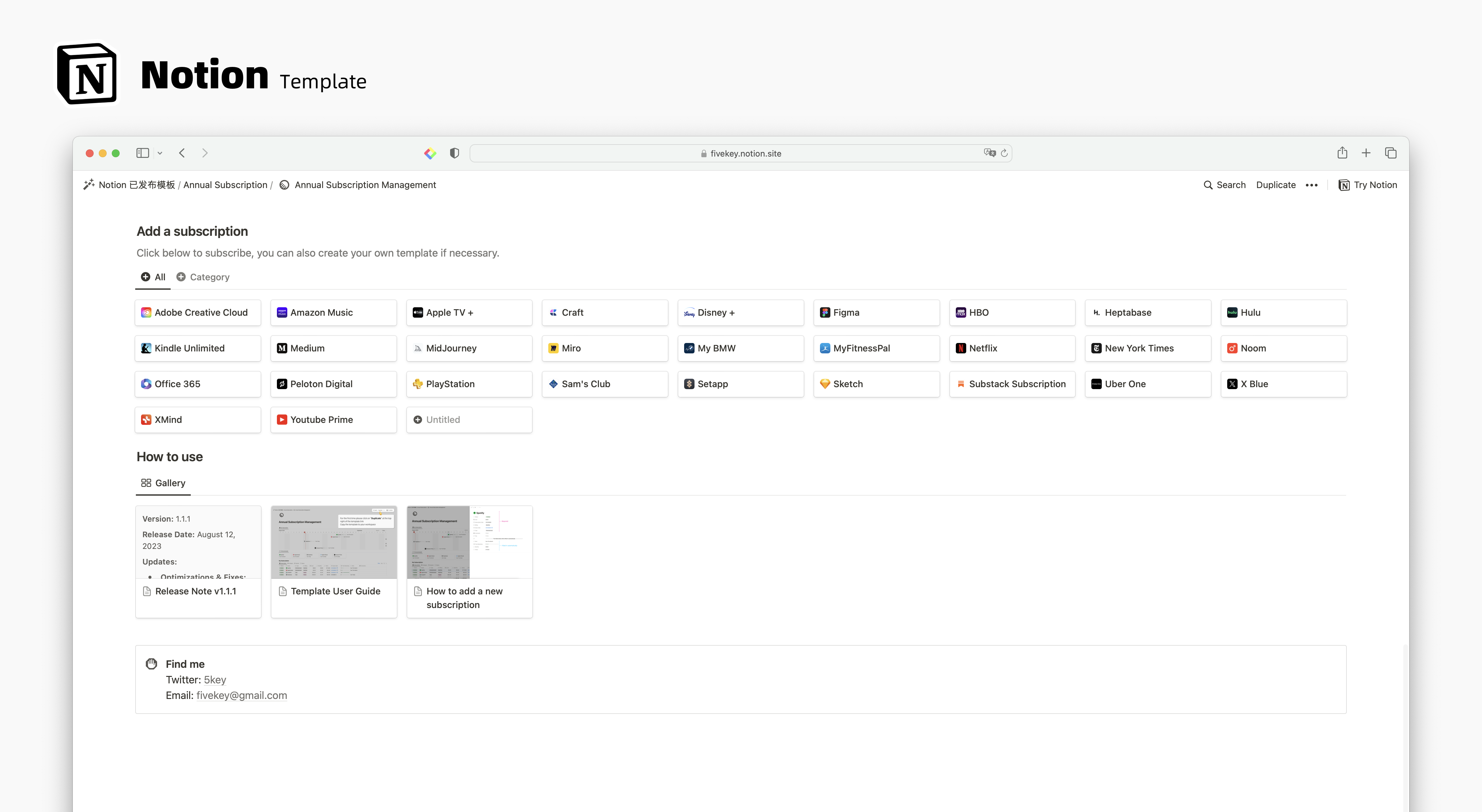Image resolution: width=1482 pixels, height=812 pixels.
Task: Open the Annual Subscription breadcrumb
Action: coord(225,184)
